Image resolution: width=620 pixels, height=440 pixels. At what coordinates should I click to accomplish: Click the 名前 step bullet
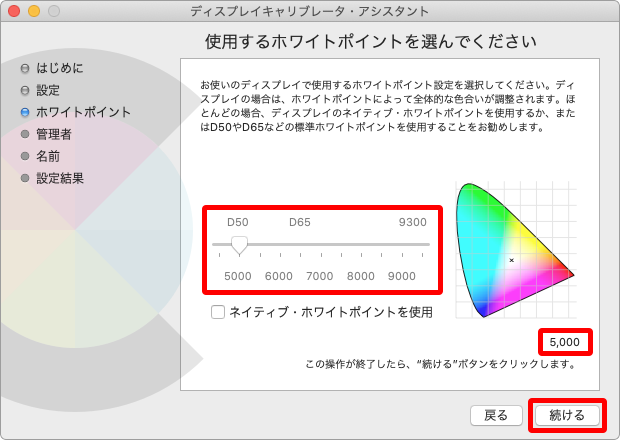[x=25, y=156]
